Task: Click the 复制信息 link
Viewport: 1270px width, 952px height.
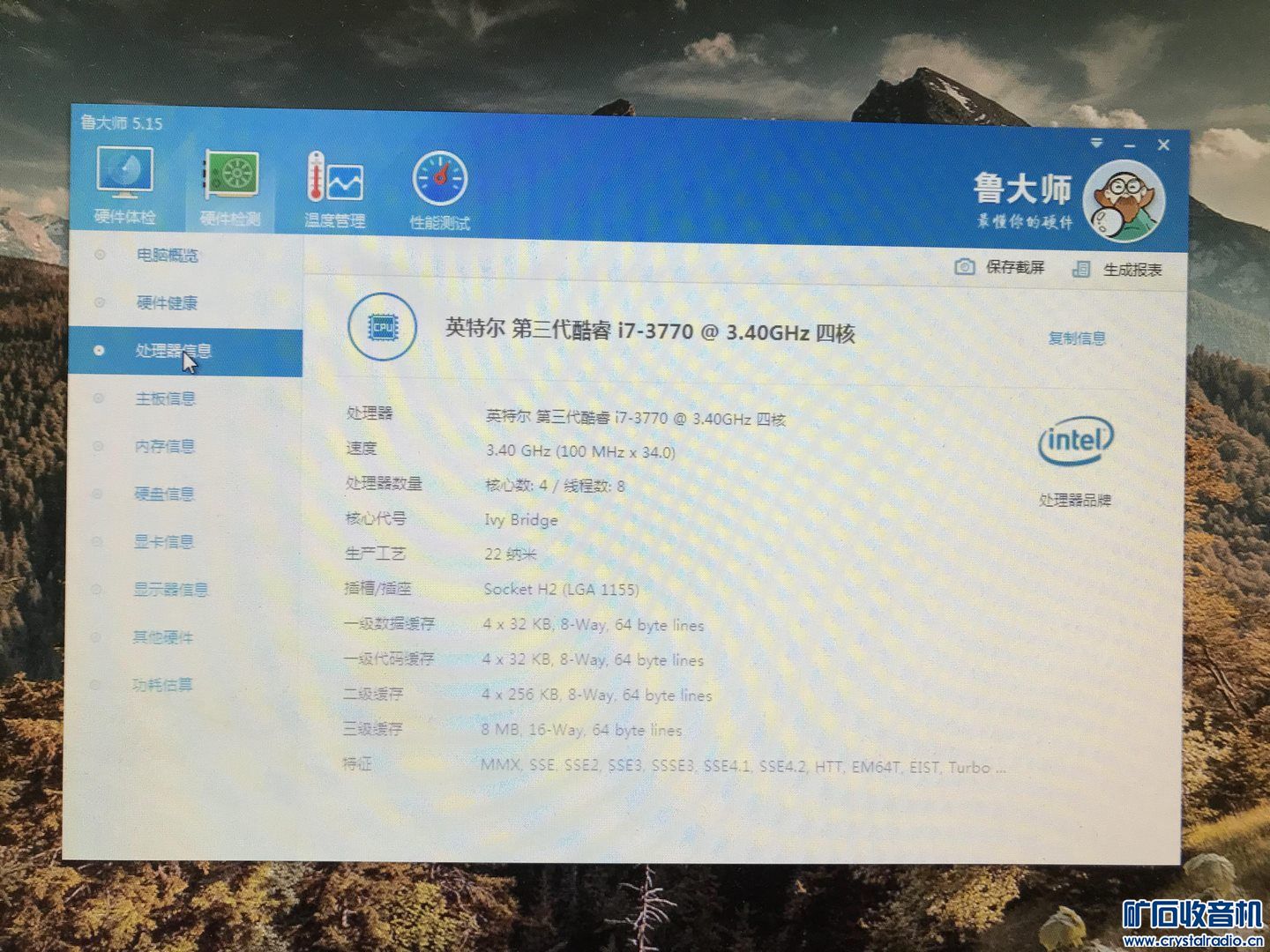Action: coord(1077,338)
